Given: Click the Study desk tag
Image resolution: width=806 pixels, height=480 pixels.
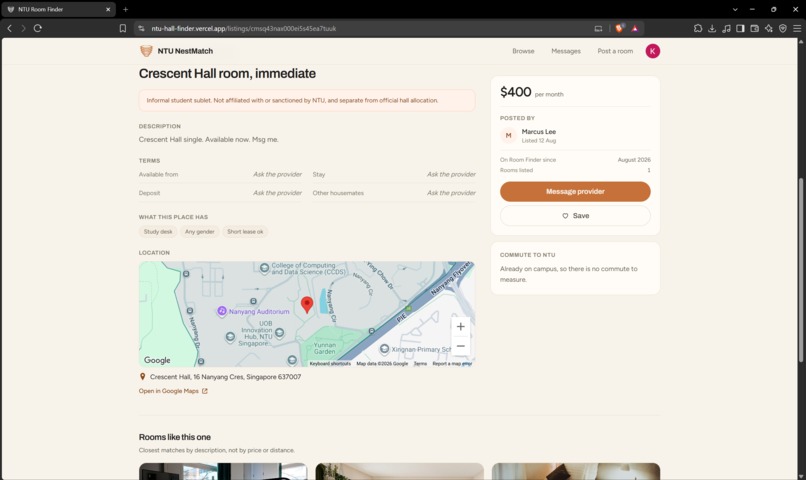Looking at the screenshot, I should (158, 232).
